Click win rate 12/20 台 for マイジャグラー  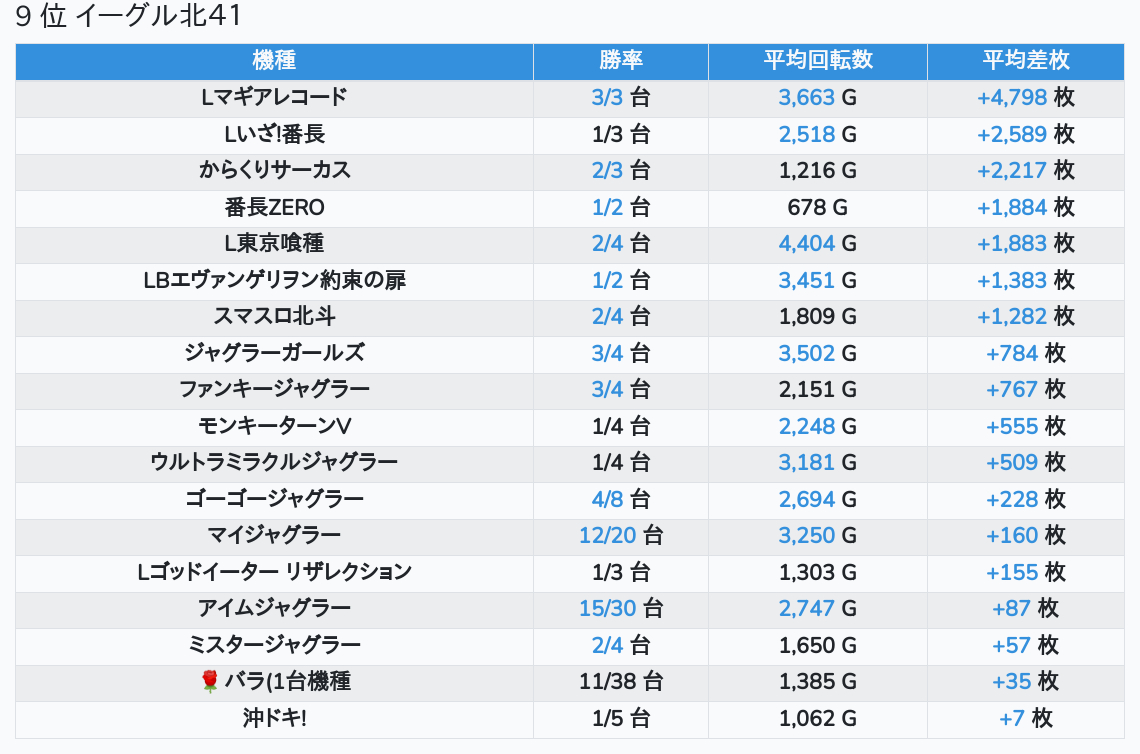point(621,535)
